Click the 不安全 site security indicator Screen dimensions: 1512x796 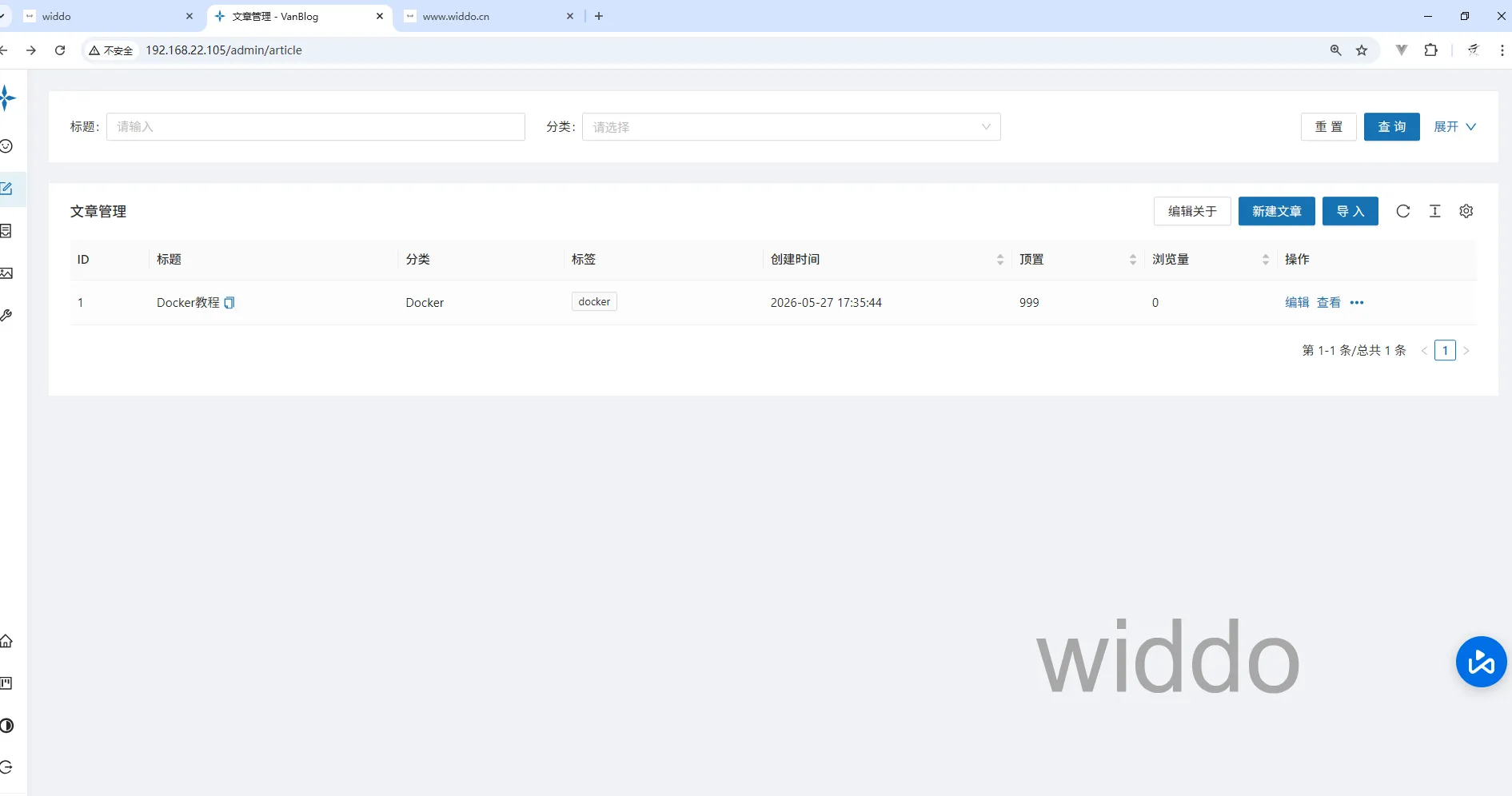click(x=111, y=50)
